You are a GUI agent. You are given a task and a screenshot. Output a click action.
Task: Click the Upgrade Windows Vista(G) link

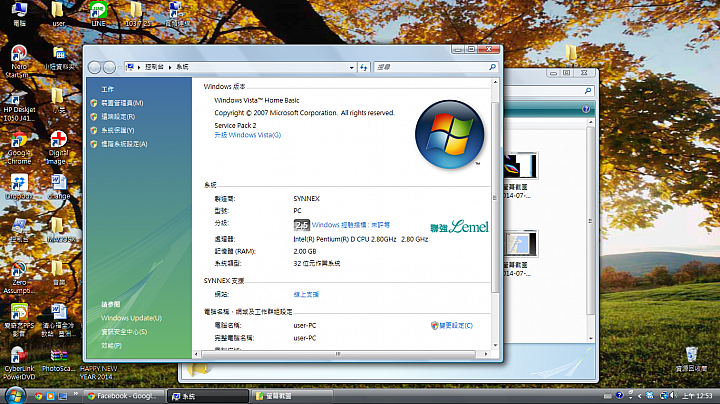(x=248, y=135)
